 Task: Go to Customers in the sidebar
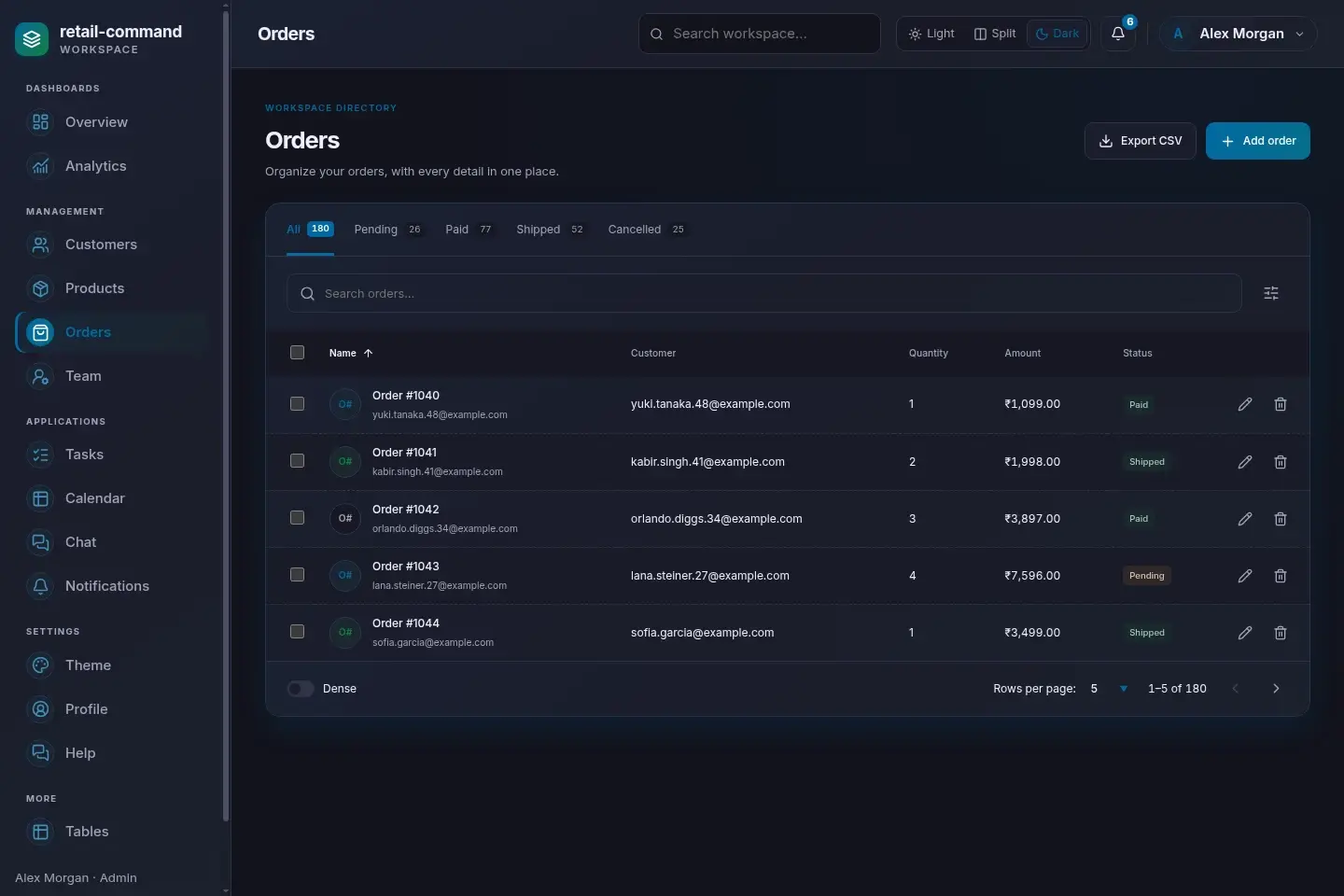coord(112,245)
